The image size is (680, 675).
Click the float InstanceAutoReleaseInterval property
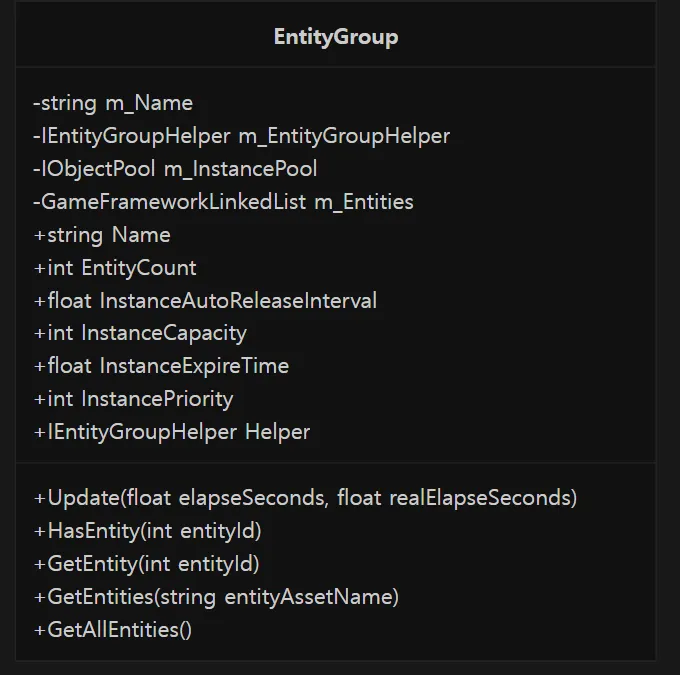pyautogui.click(x=205, y=301)
